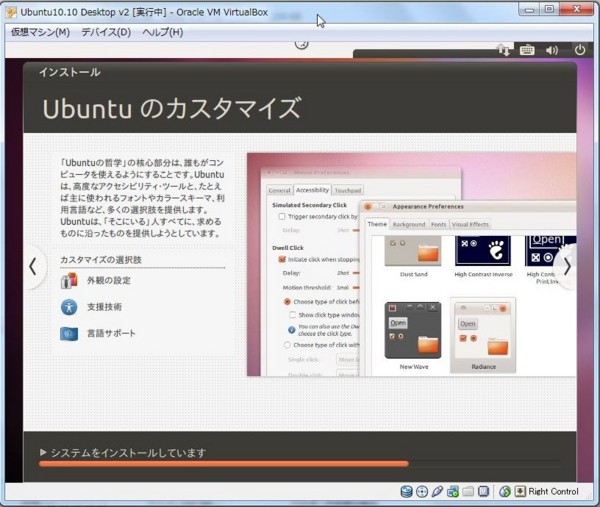Click the 言語サポート language icon
The height and width of the screenshot is (507, 600).
[x=69, y=333]
